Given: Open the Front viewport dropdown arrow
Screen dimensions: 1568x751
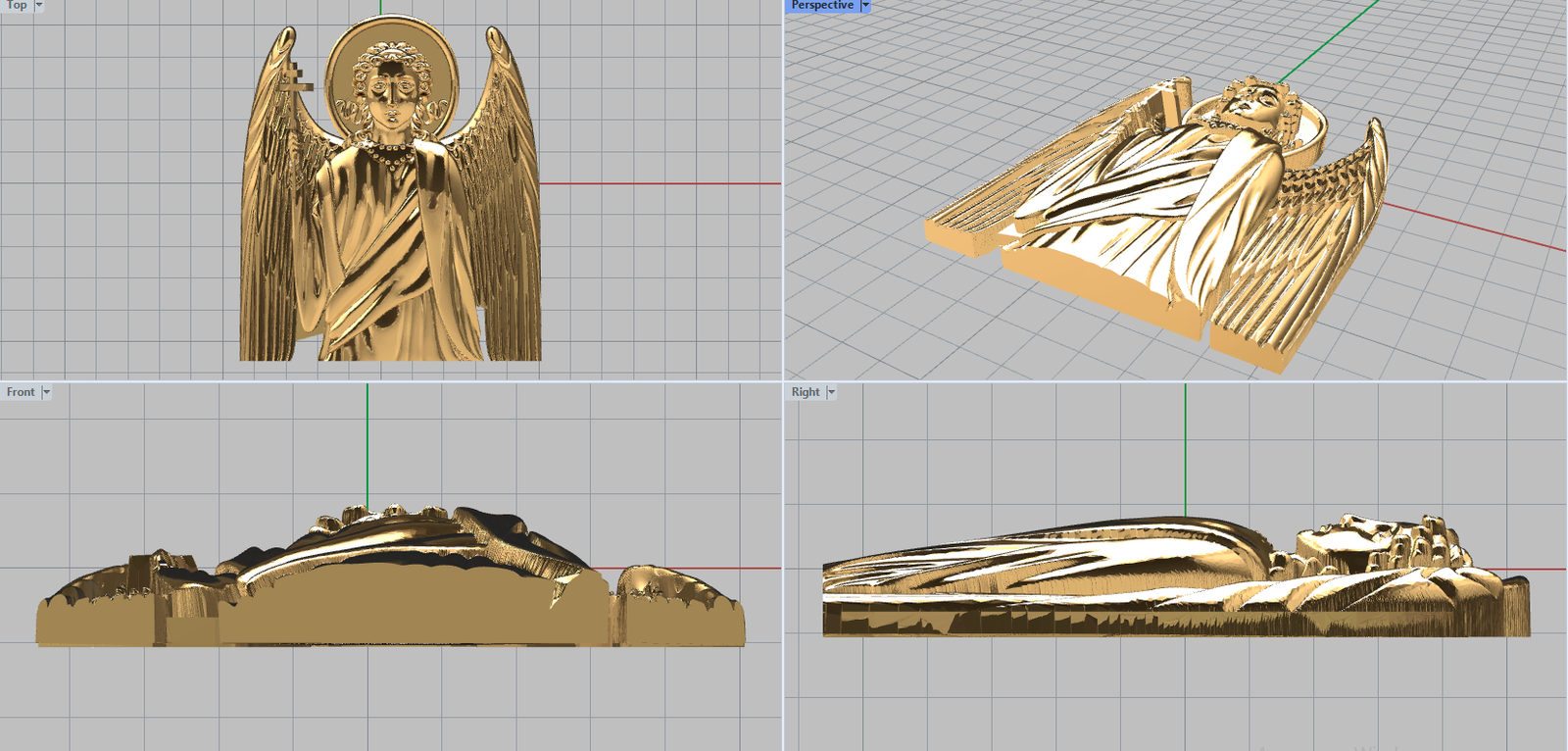Looking at the screenshot, I should [x=46, y=392].
